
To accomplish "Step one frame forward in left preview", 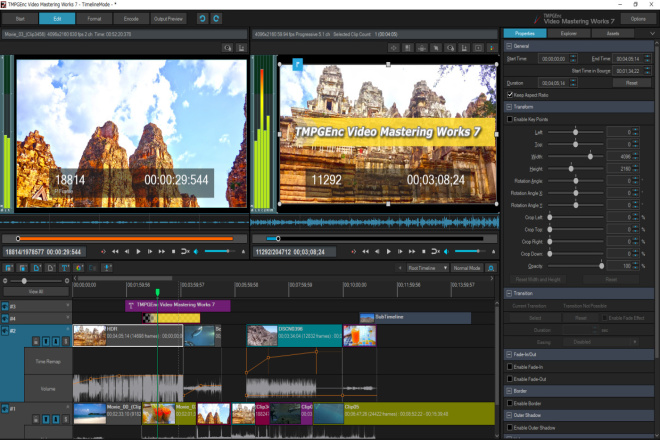I will (150, 251).
